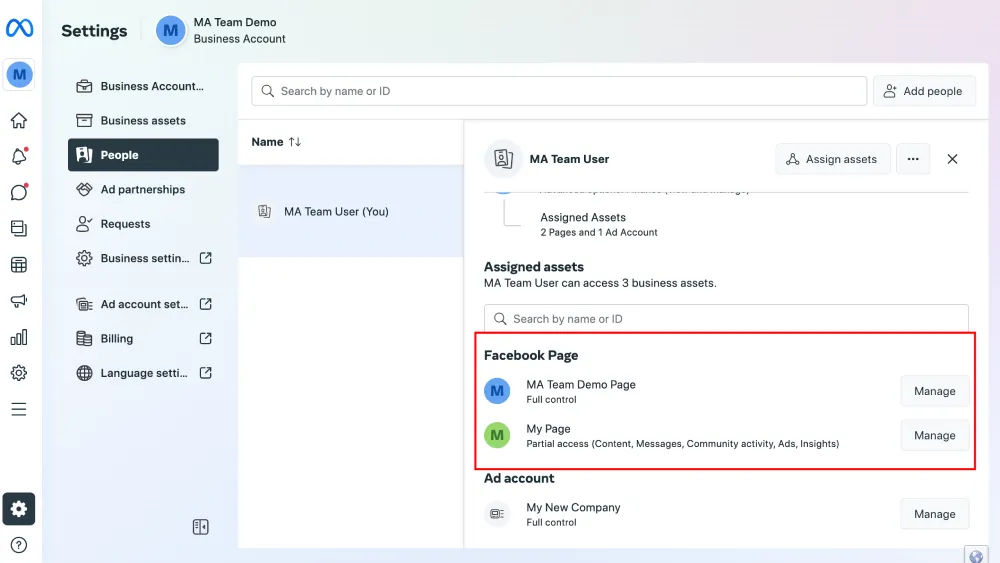The width and height of the screenshot is (1000, 563).
Task: Open Home from left rail
Action: coord(19,121)
